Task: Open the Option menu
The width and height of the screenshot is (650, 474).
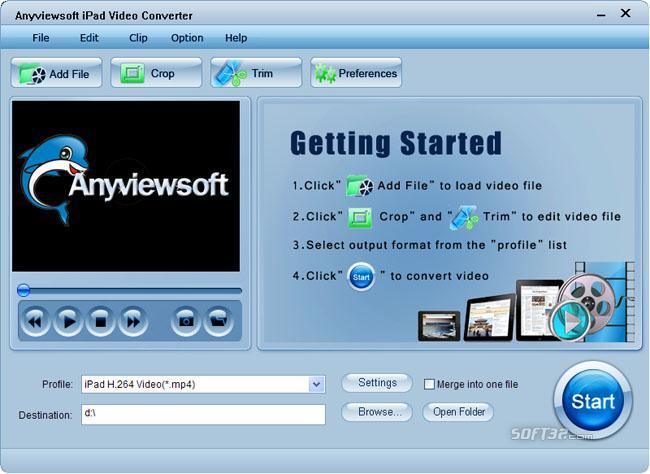Action: tap(187, 38)
